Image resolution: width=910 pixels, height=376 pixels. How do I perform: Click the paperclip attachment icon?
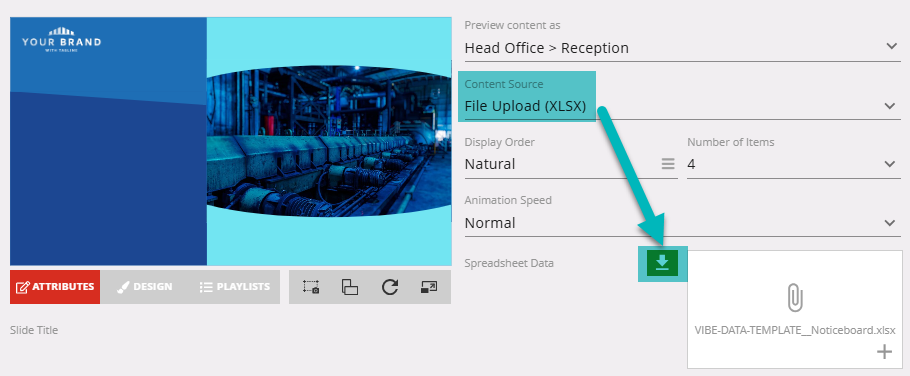click(x=795, y=299)
